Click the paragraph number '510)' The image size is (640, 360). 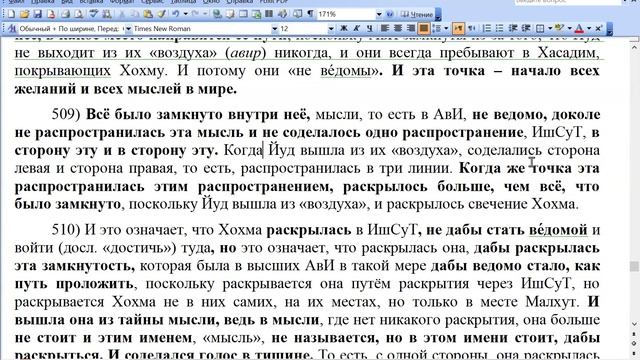(66, 230)
